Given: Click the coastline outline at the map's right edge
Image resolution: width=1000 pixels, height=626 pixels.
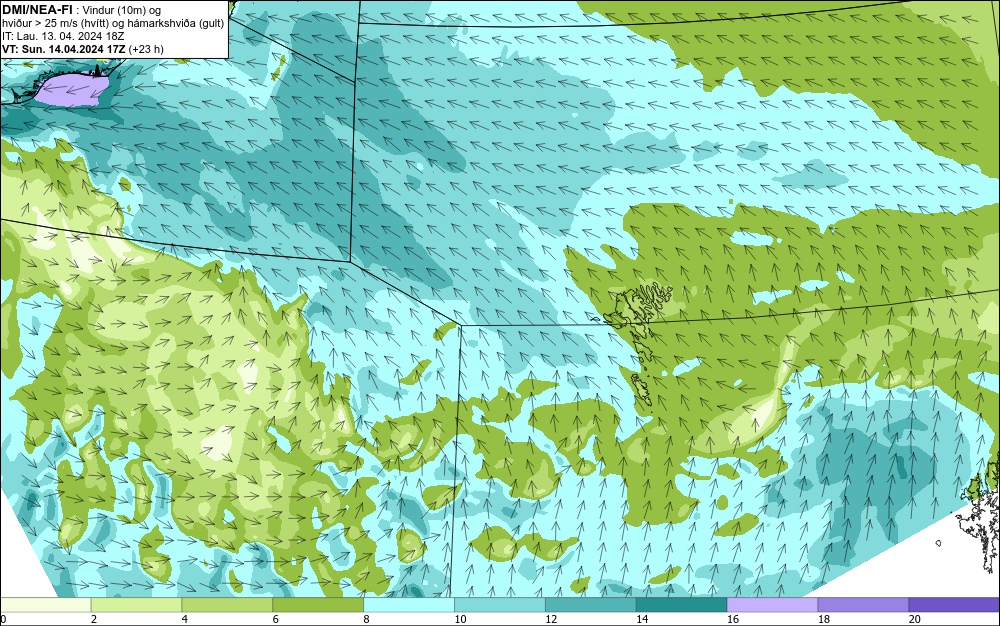Looking at the screenshot, I should pos(980,520).
